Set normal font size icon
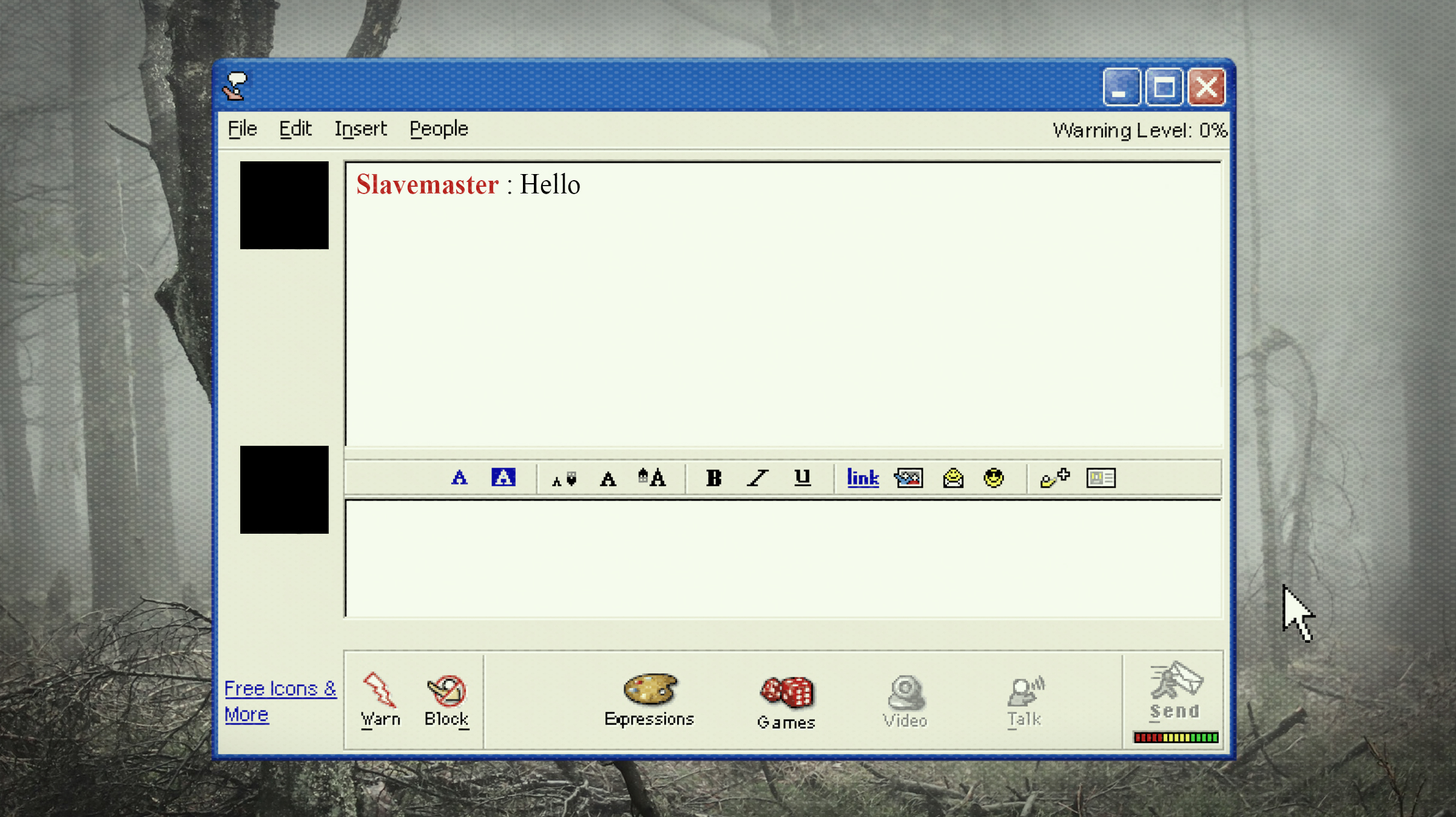This screenshot has width=1456, height=817. (608, 479)
